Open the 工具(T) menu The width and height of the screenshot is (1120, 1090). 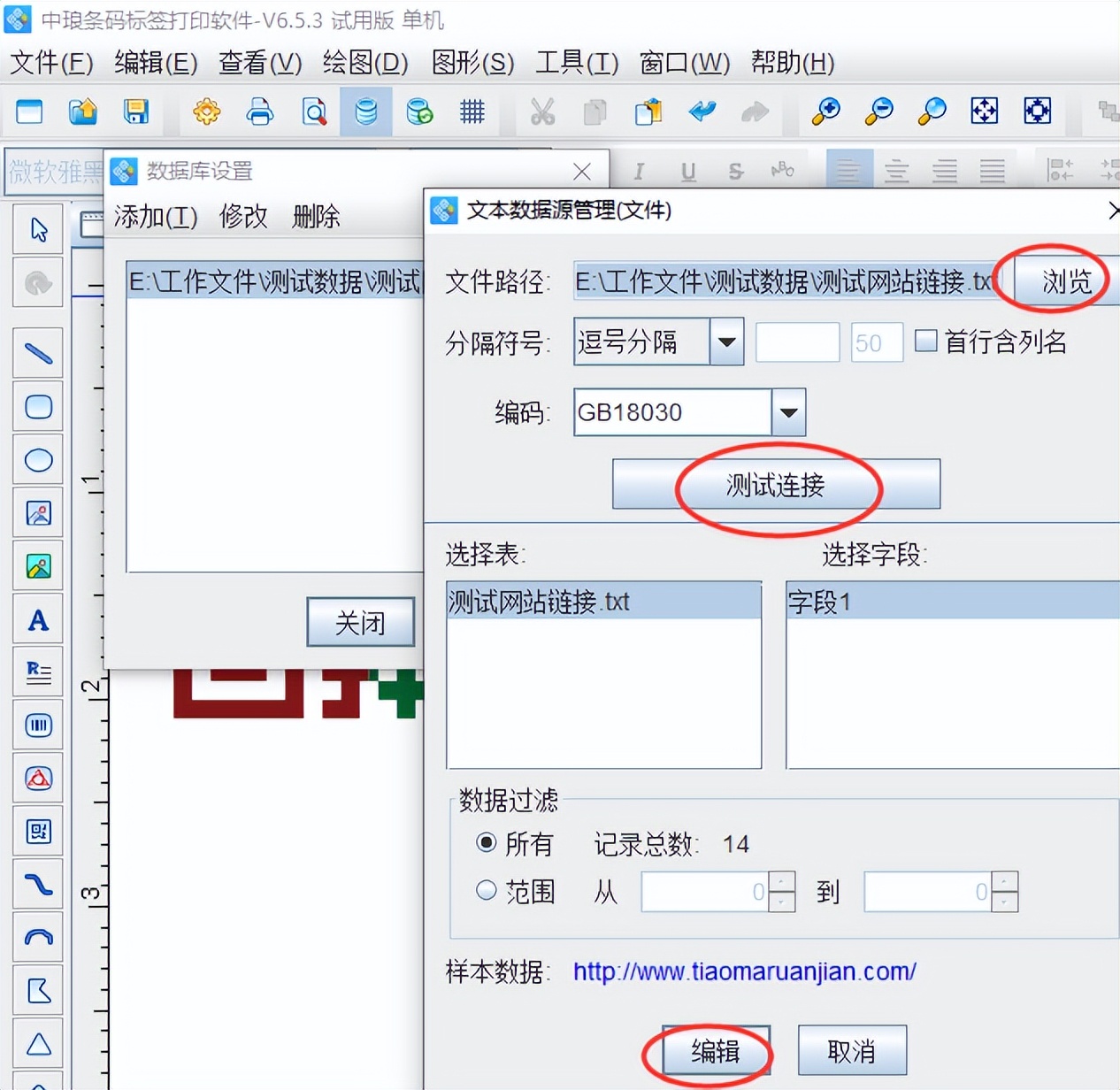[576, 63]
